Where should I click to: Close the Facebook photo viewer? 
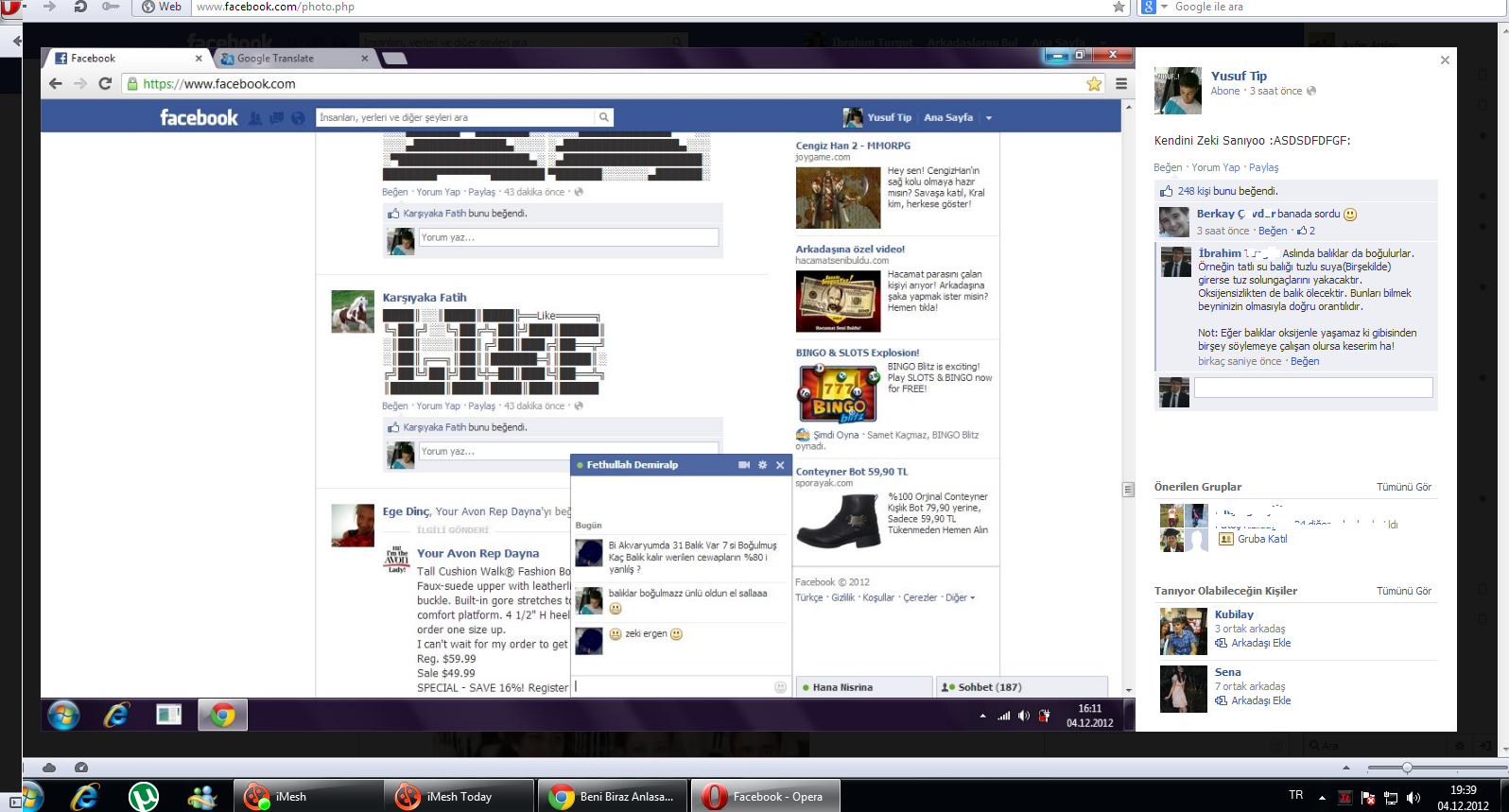1445,60
